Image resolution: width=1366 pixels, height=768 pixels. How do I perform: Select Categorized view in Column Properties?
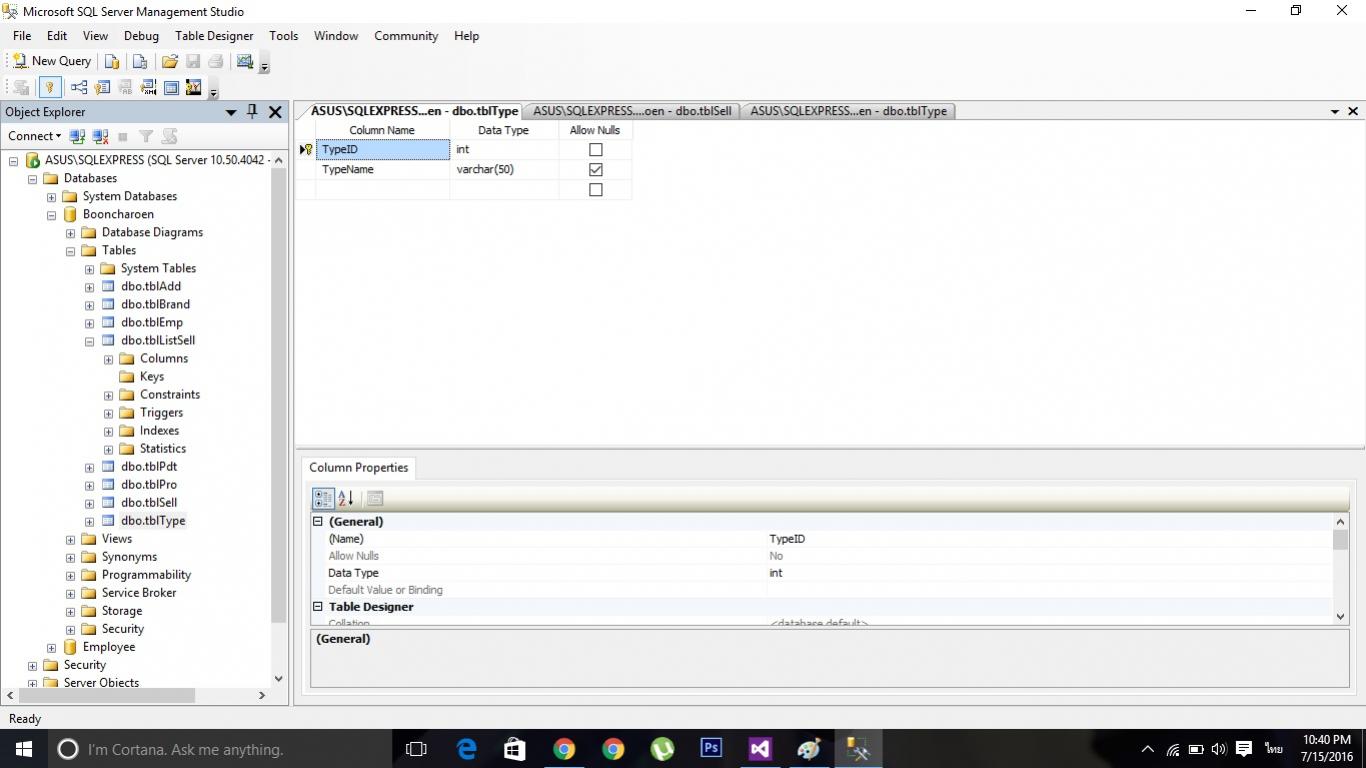pos(323,498)
